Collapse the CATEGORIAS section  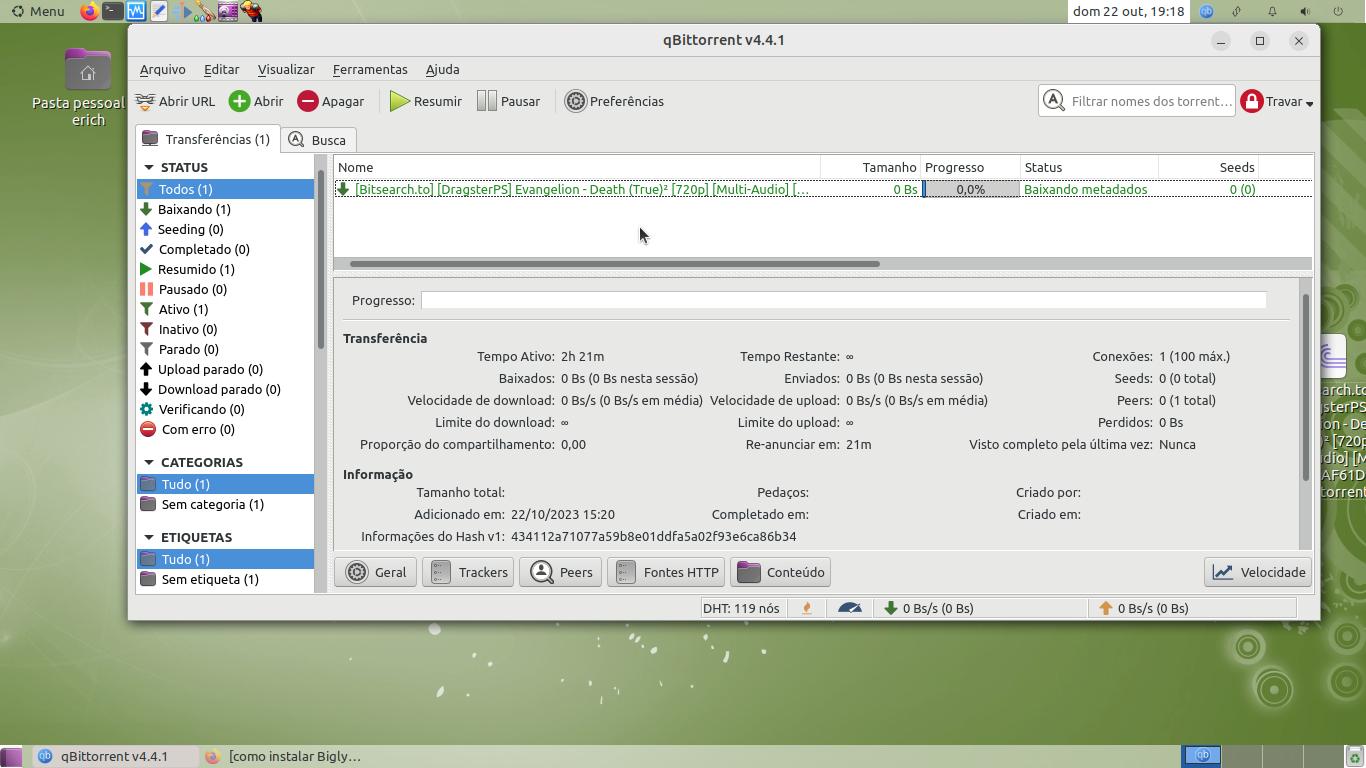pos(149,462)
